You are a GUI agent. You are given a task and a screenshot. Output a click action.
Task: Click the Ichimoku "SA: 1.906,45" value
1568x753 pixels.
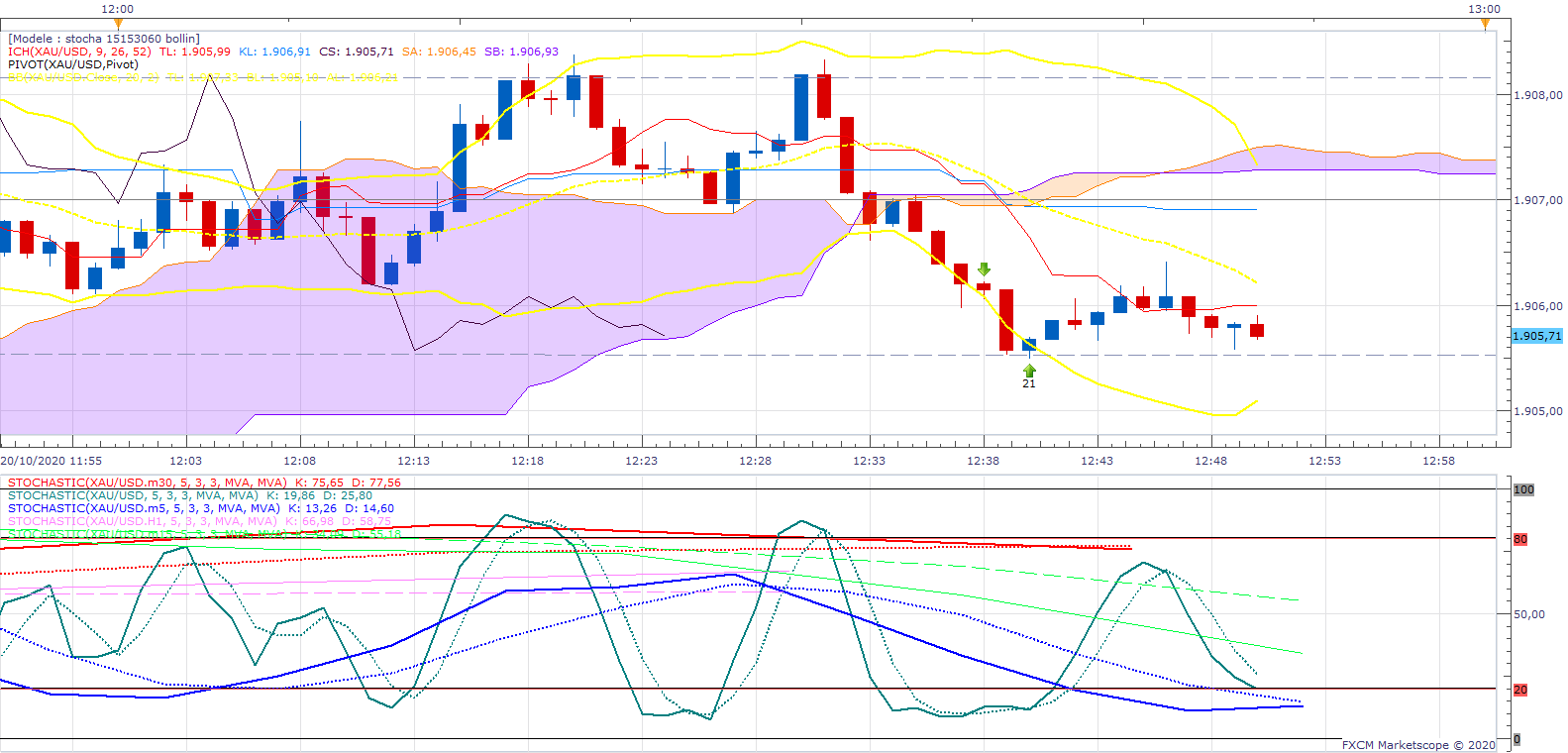click(439, 52)
